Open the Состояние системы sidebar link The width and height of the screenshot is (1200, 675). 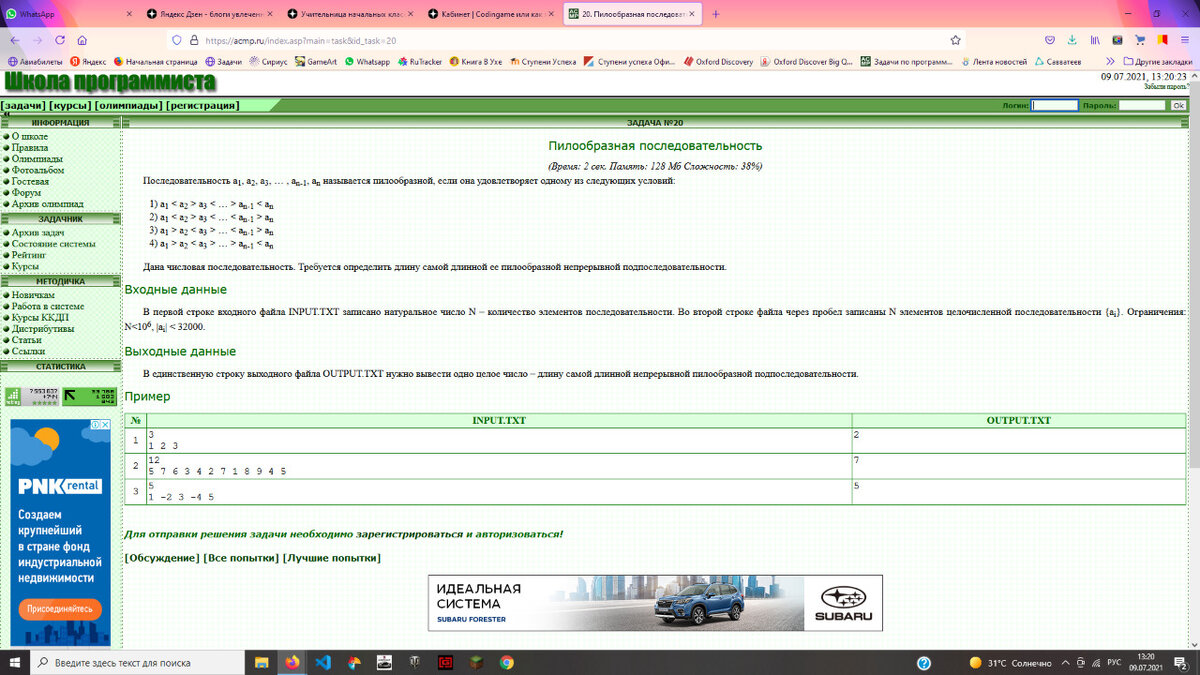53,244
